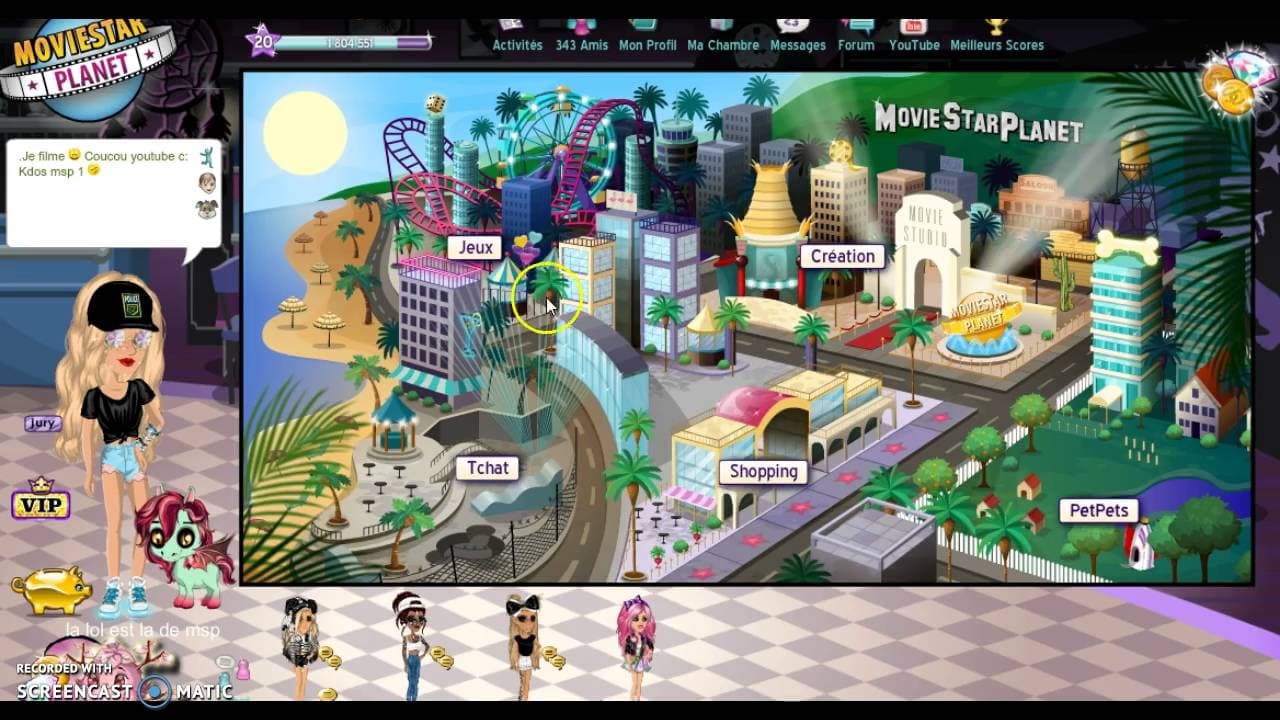The height and width of the screenshot is (720, 1280).
Task: Open Messages in the top bar
Action: click(x=797, y=37)
